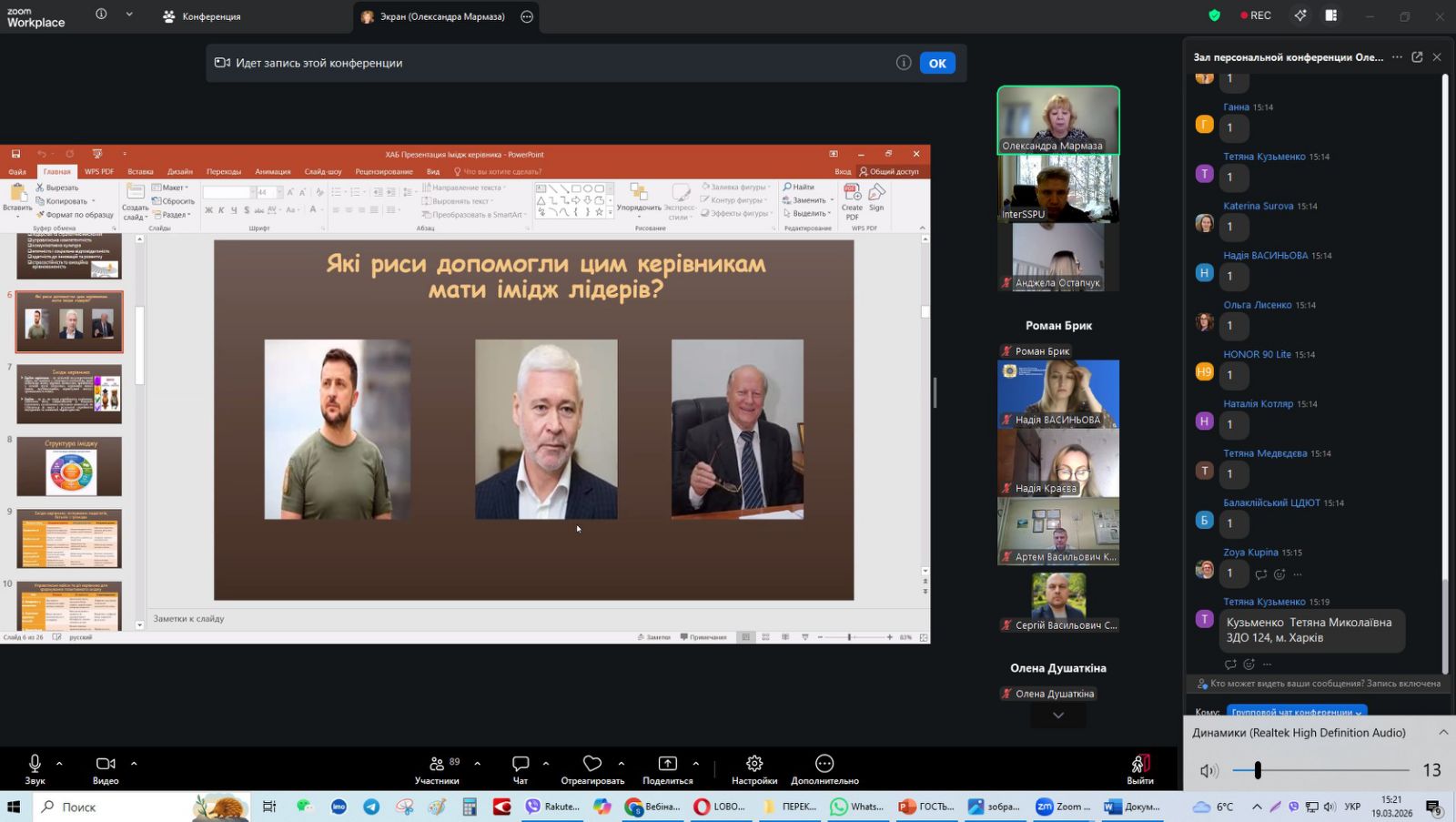Click the REC recording indicator

(x=1256, y=15)
